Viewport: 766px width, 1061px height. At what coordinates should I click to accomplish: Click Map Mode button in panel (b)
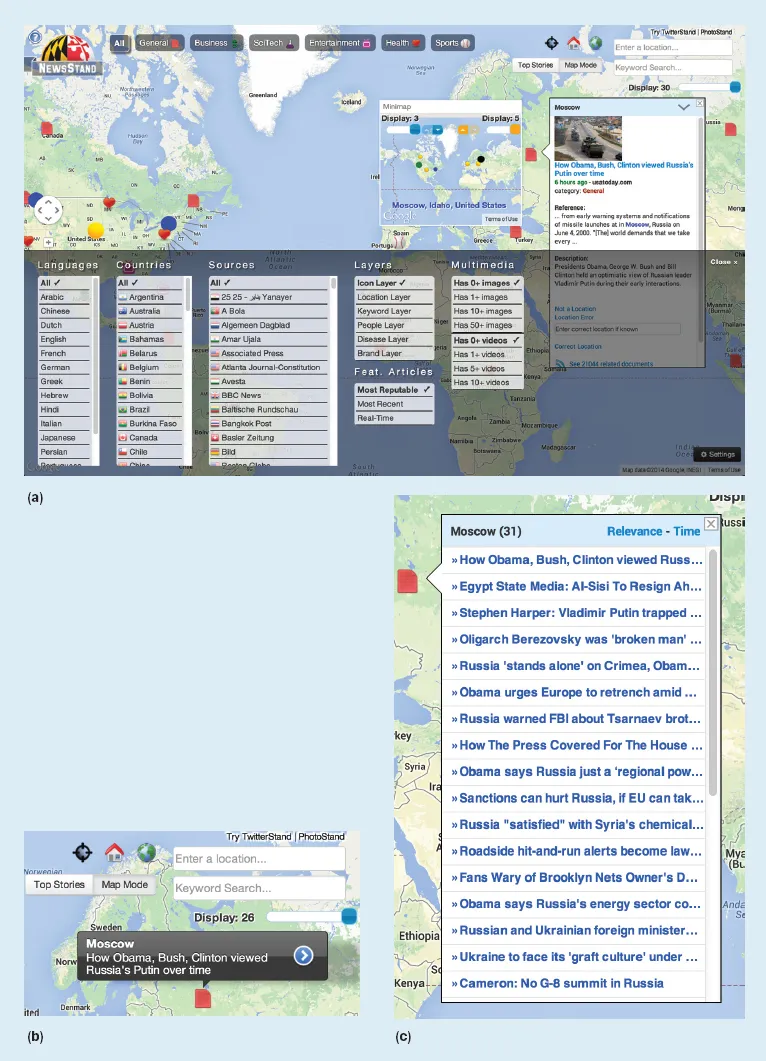tap(125, 885)
